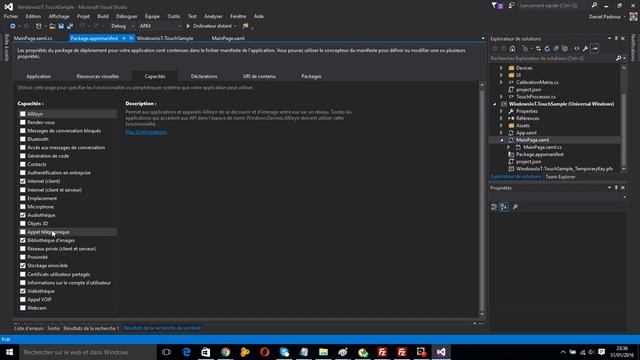Select Package.appxmanifest in Solution Explorer
Image resolution: width=640 pixels, height=360 pixels.
(x=540, y=154)
